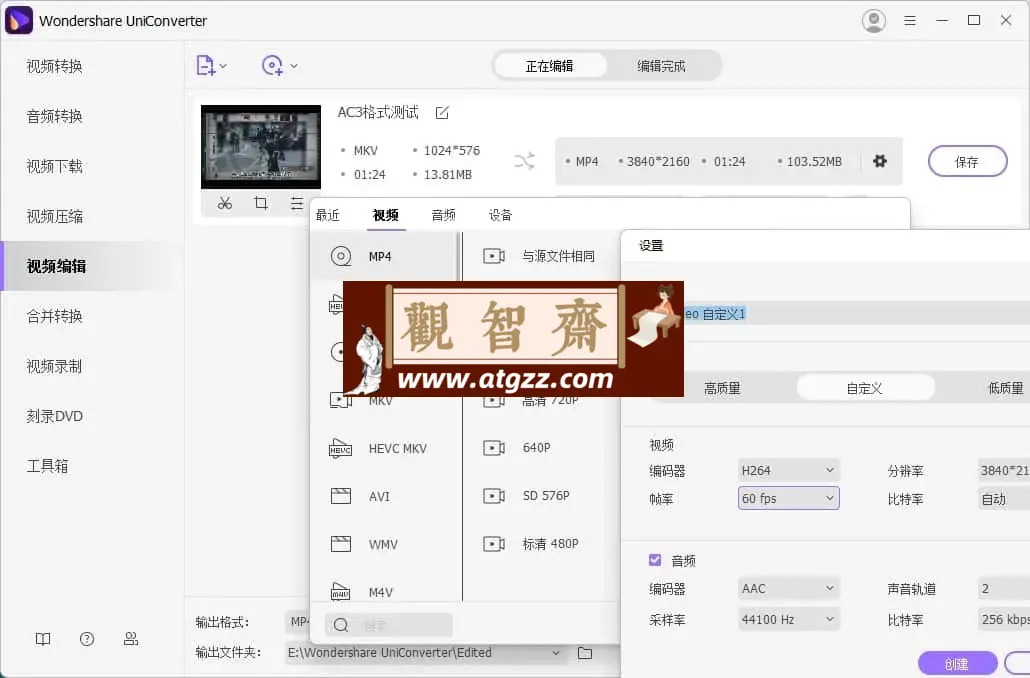Screen dimensions: 1030x678
Task: Open 工具箱 in sidebar
Action: click(47, 466)
